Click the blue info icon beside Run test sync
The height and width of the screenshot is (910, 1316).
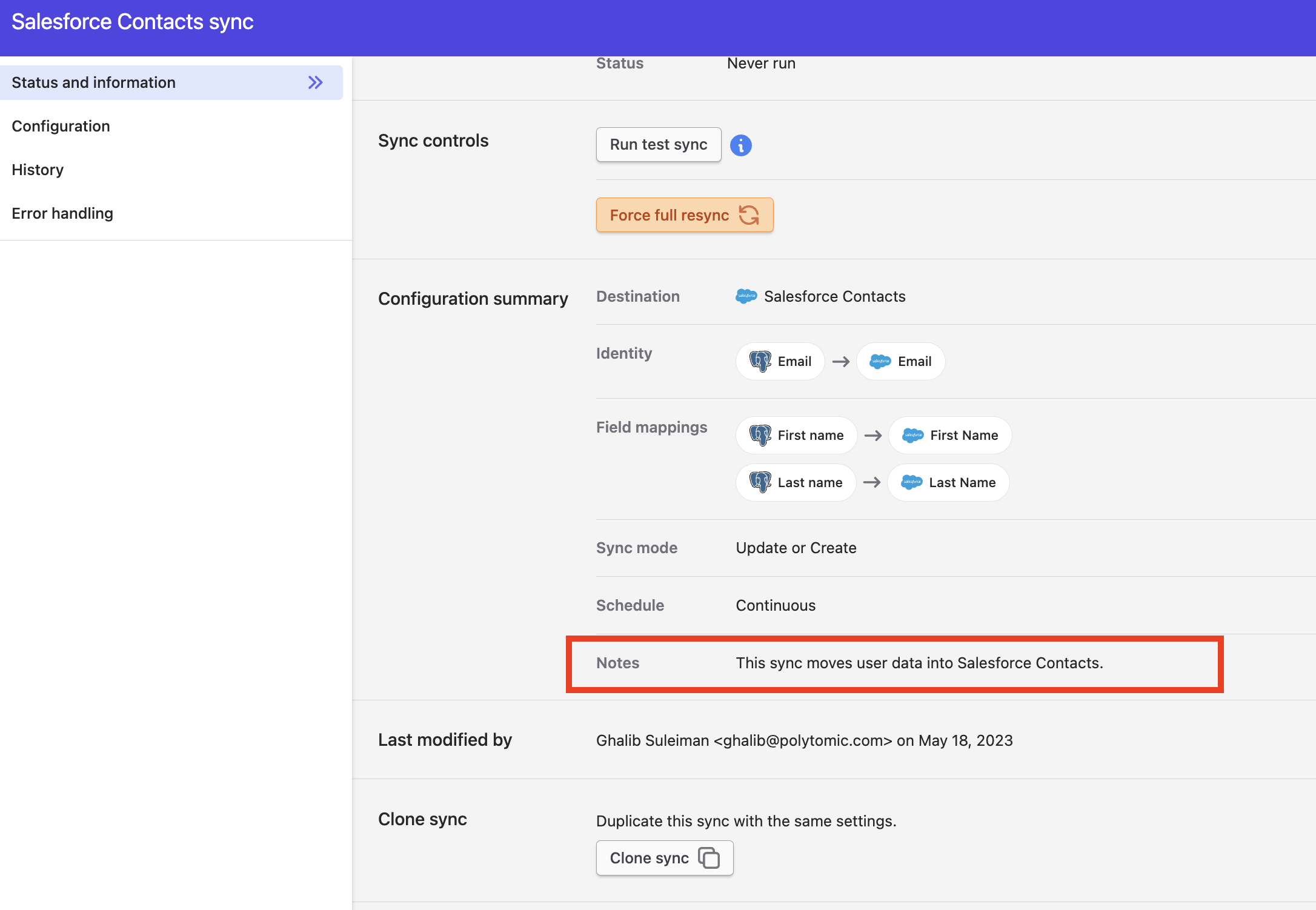click(x=740, y=145)
